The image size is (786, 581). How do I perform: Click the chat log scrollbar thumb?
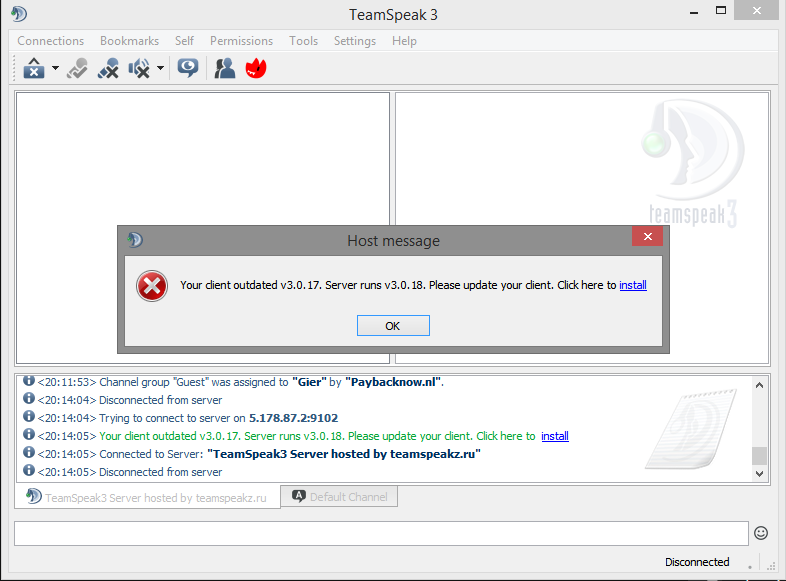tap(759, 456)
